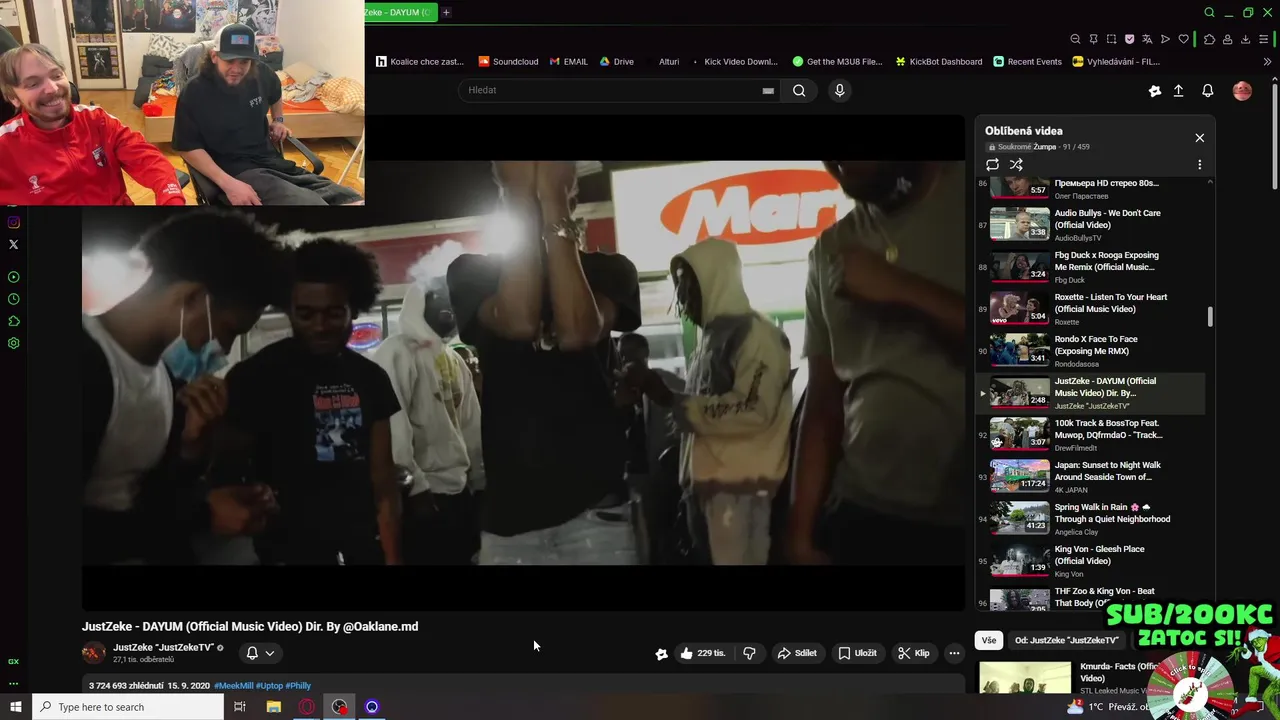This screenshot has height=720, width=1280.
Task: Dislike the video
Action: pyautogui.click(x=749, y=653)
